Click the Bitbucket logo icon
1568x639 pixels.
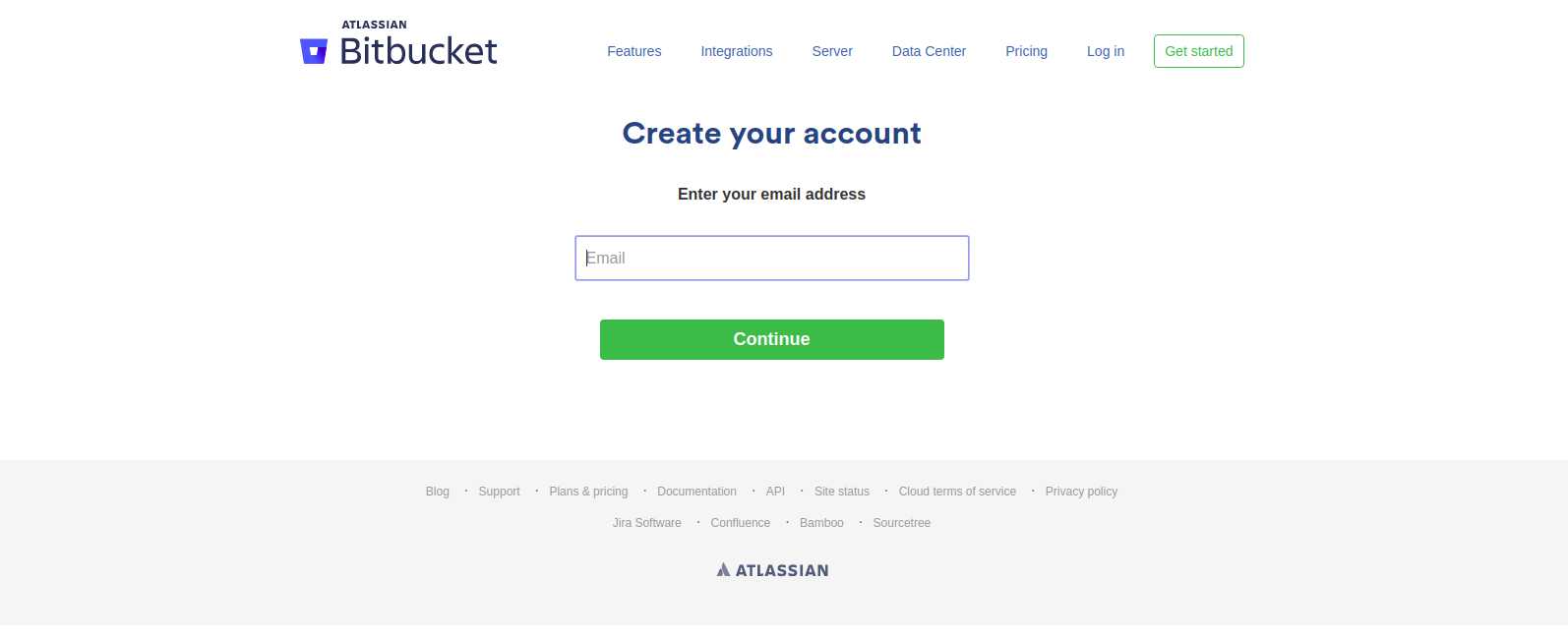coord(314,51)
